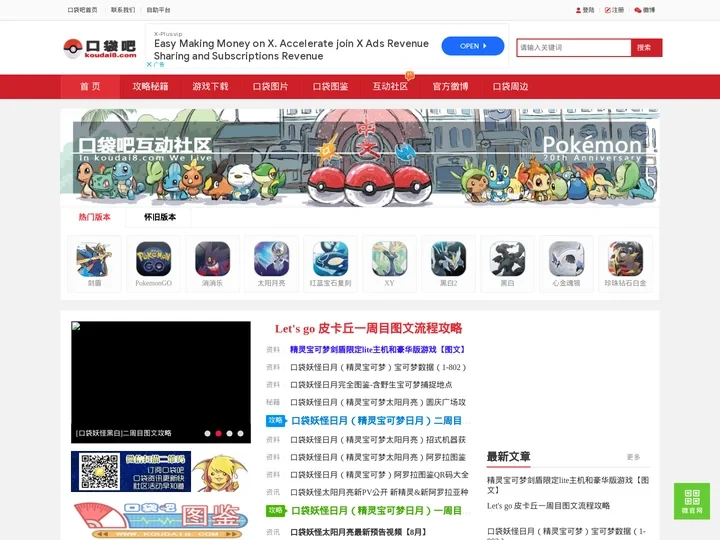Viewport: 720px width, 540px height.
Task: Go to 首页 in the red nav bar
Action: [x=90, y=86]
